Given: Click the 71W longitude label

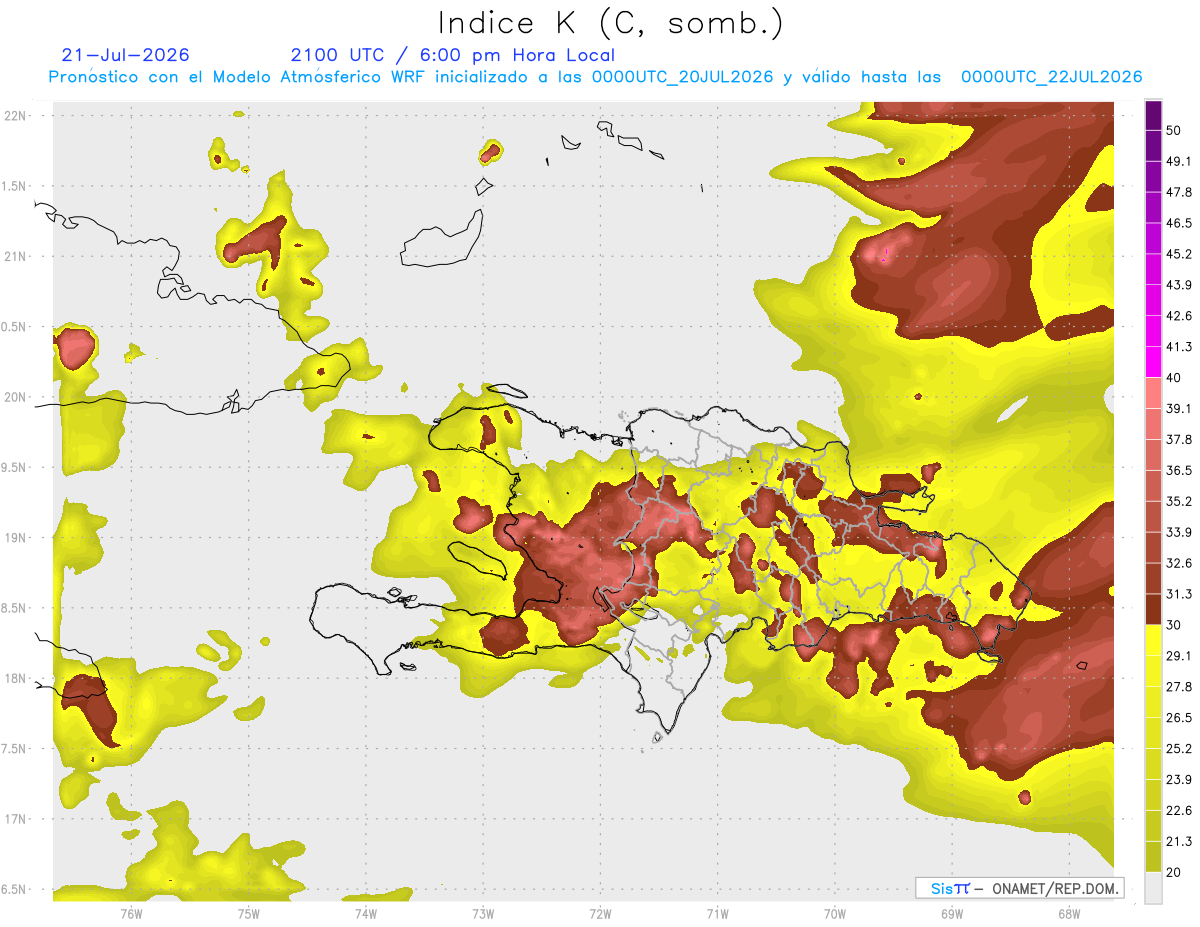Looking at the screenshot, I should pyautogui.click(x=717, y=913).
